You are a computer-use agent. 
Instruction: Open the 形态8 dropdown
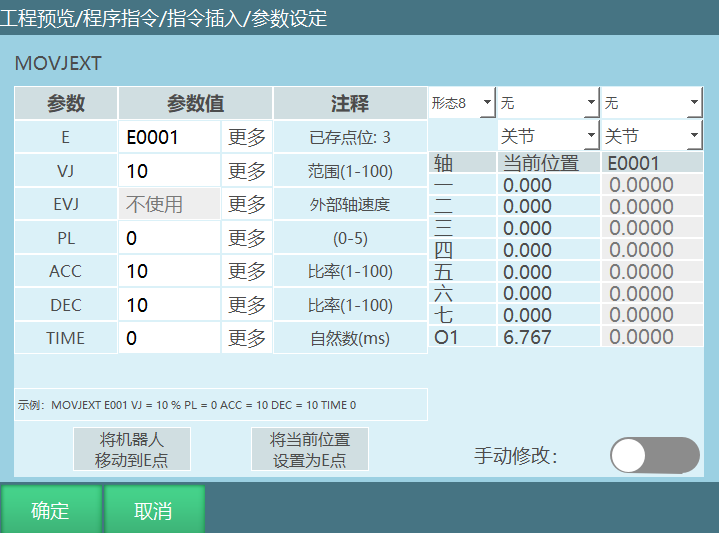click(x=461, y=103)
